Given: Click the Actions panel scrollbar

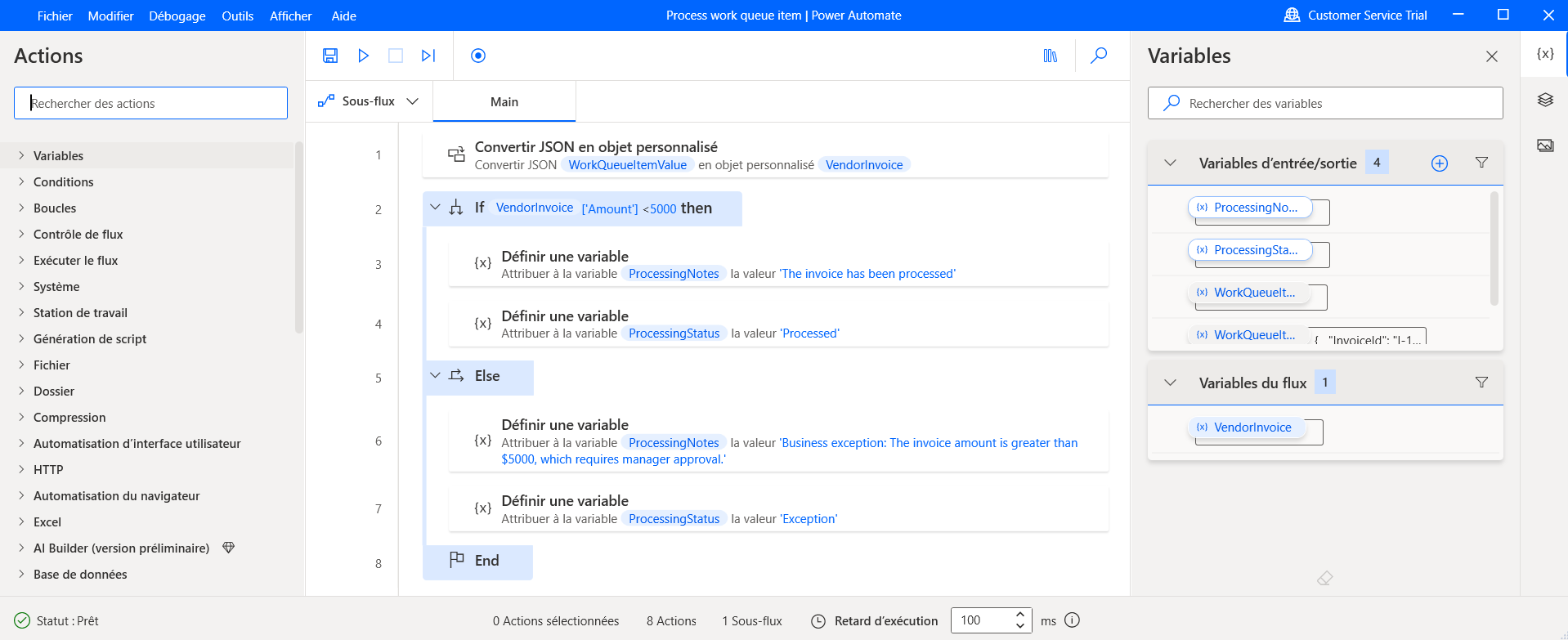Looking at the screenshot, I should coord(299,237).
